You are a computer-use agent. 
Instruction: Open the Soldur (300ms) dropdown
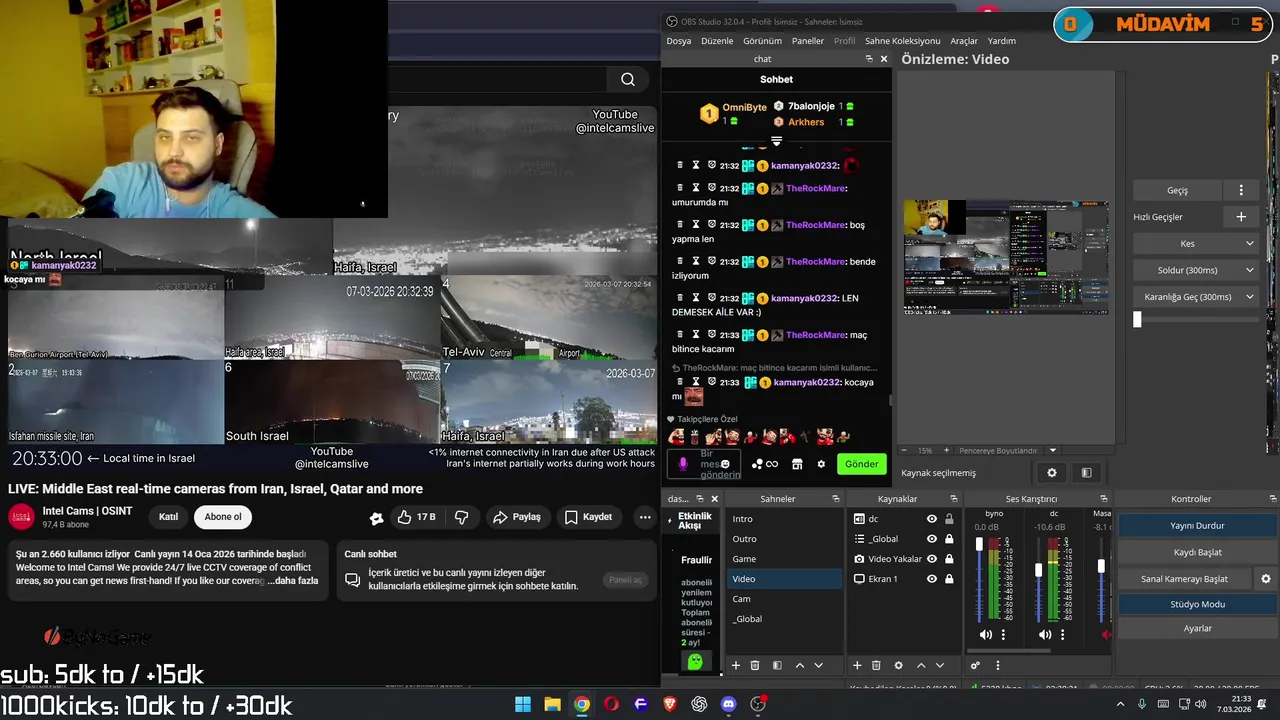coord(1196,270)
